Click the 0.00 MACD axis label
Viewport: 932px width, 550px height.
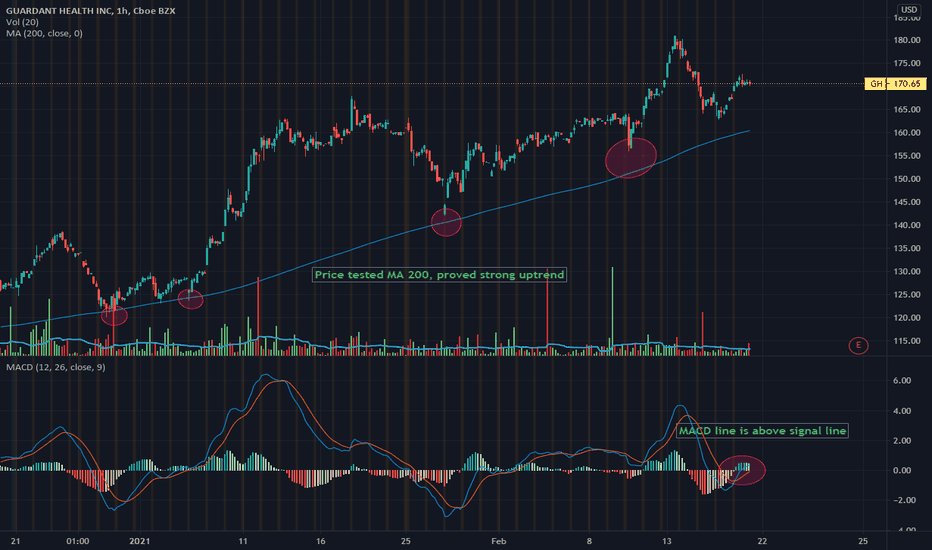(x=902, y=470)
